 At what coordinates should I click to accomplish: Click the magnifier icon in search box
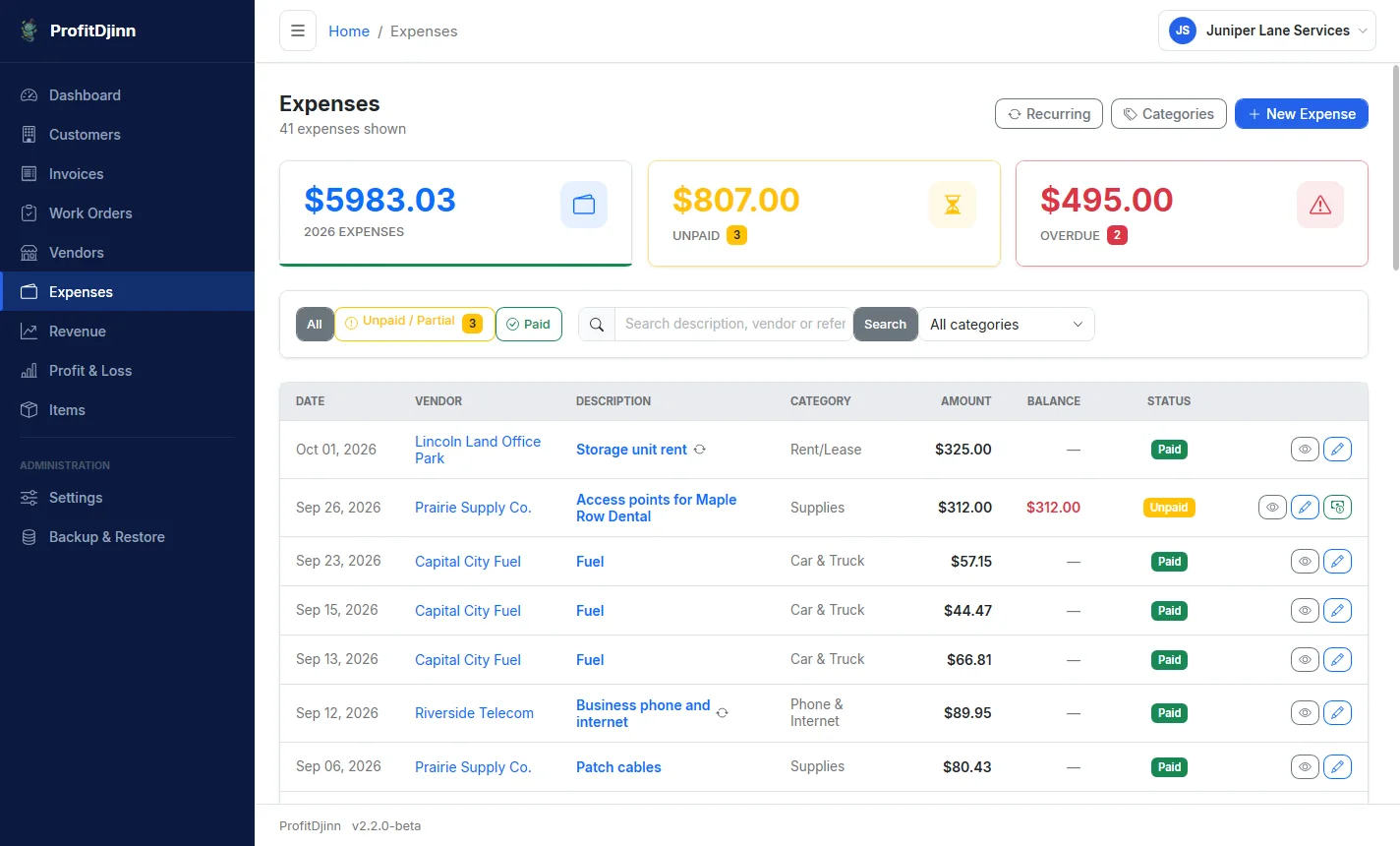597,325
